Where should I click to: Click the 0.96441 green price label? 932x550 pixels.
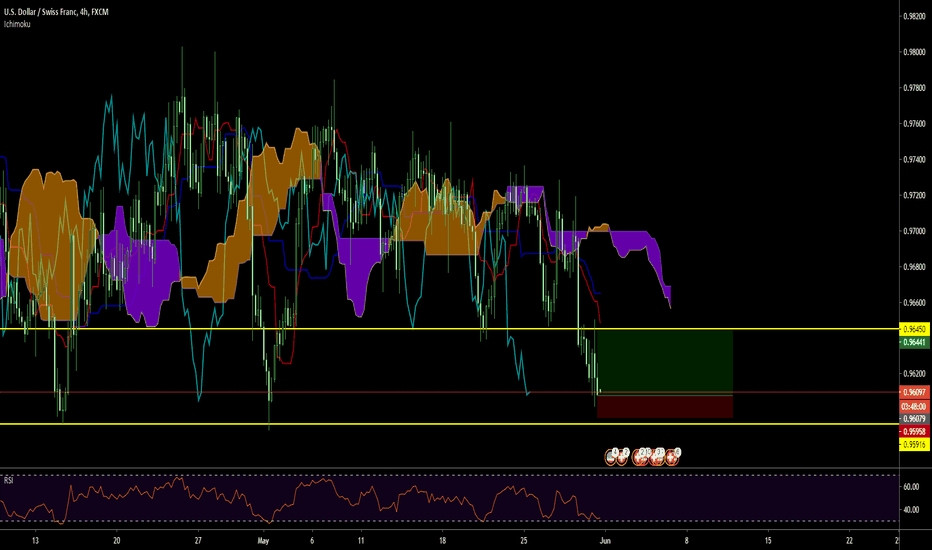(x=914, y=342)
